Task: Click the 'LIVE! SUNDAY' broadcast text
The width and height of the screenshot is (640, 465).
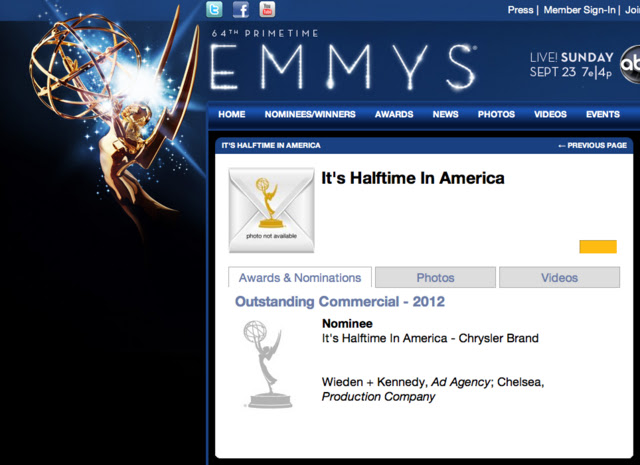Action: [x=571, y=58]
